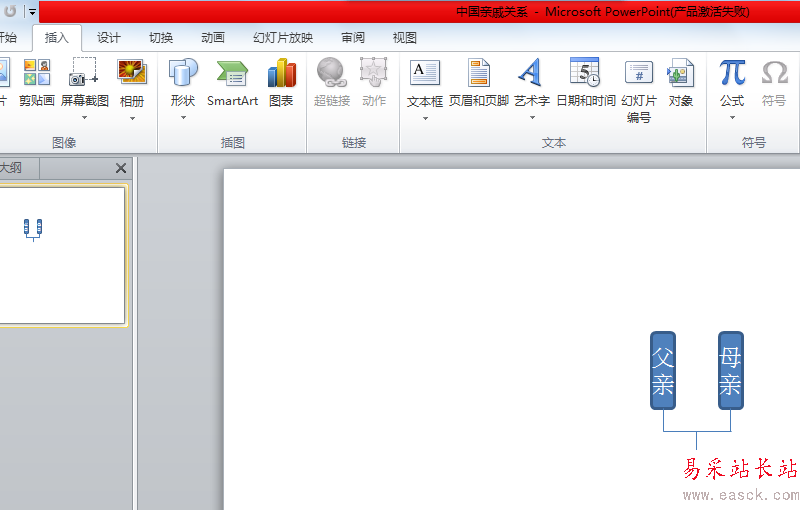The width and height of the screenshot is (800, 510).
Task: Select the 母亲 shape on the slide
Action: click(731, 370)
